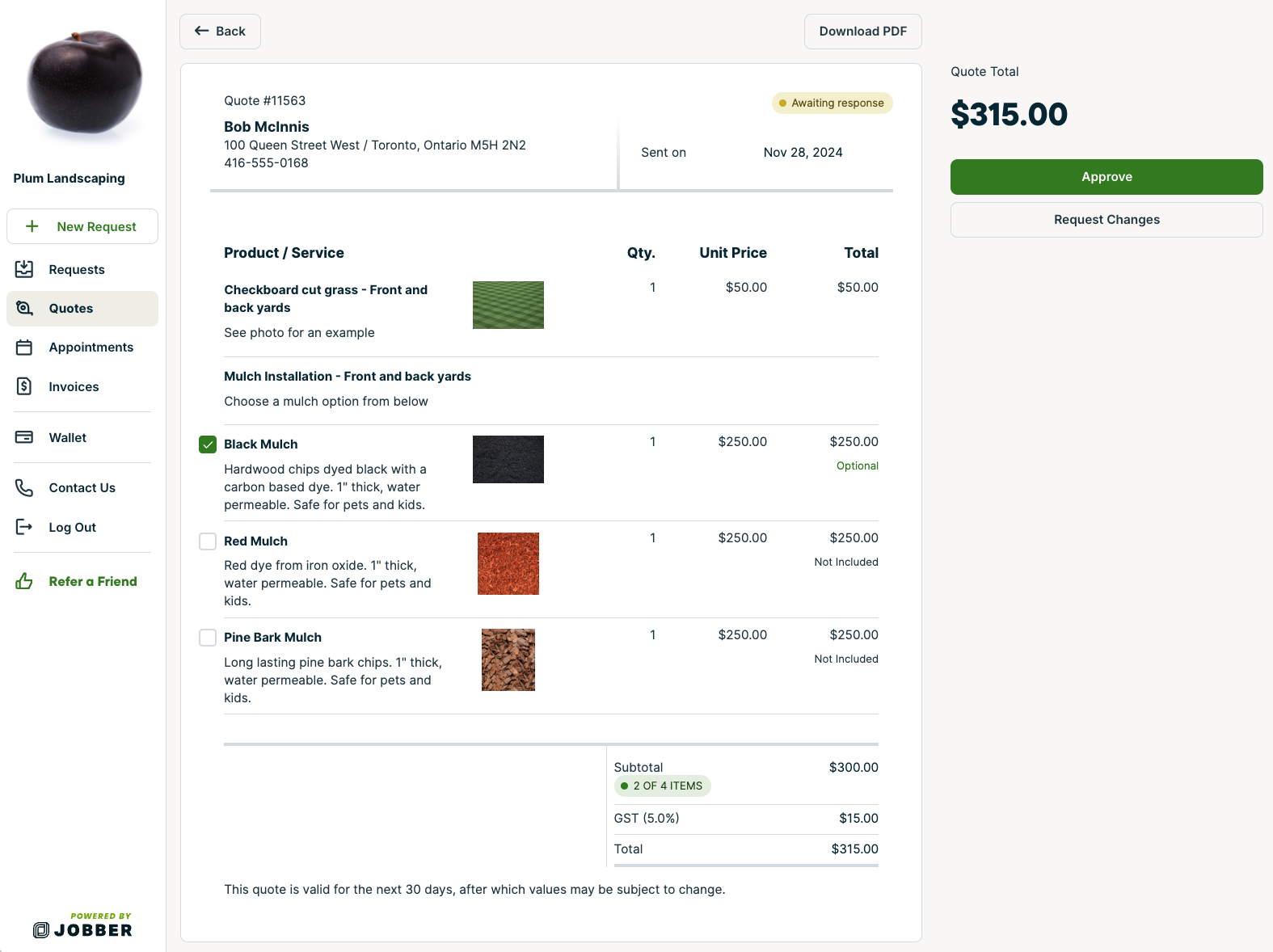1273x952 pixels.
Task: Select the Refer a Friend thumbs-up icon
Action: pos(25,580)
